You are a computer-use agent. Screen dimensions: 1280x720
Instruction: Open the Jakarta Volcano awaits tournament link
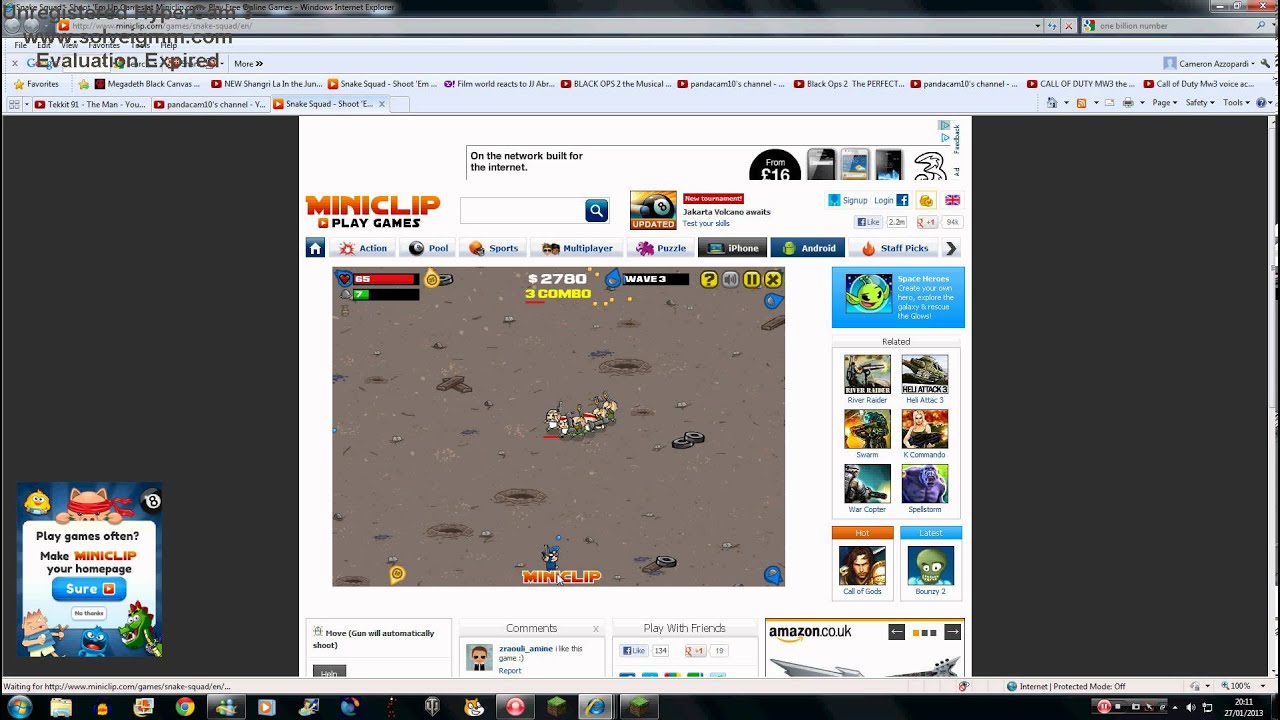click(727, 212)
